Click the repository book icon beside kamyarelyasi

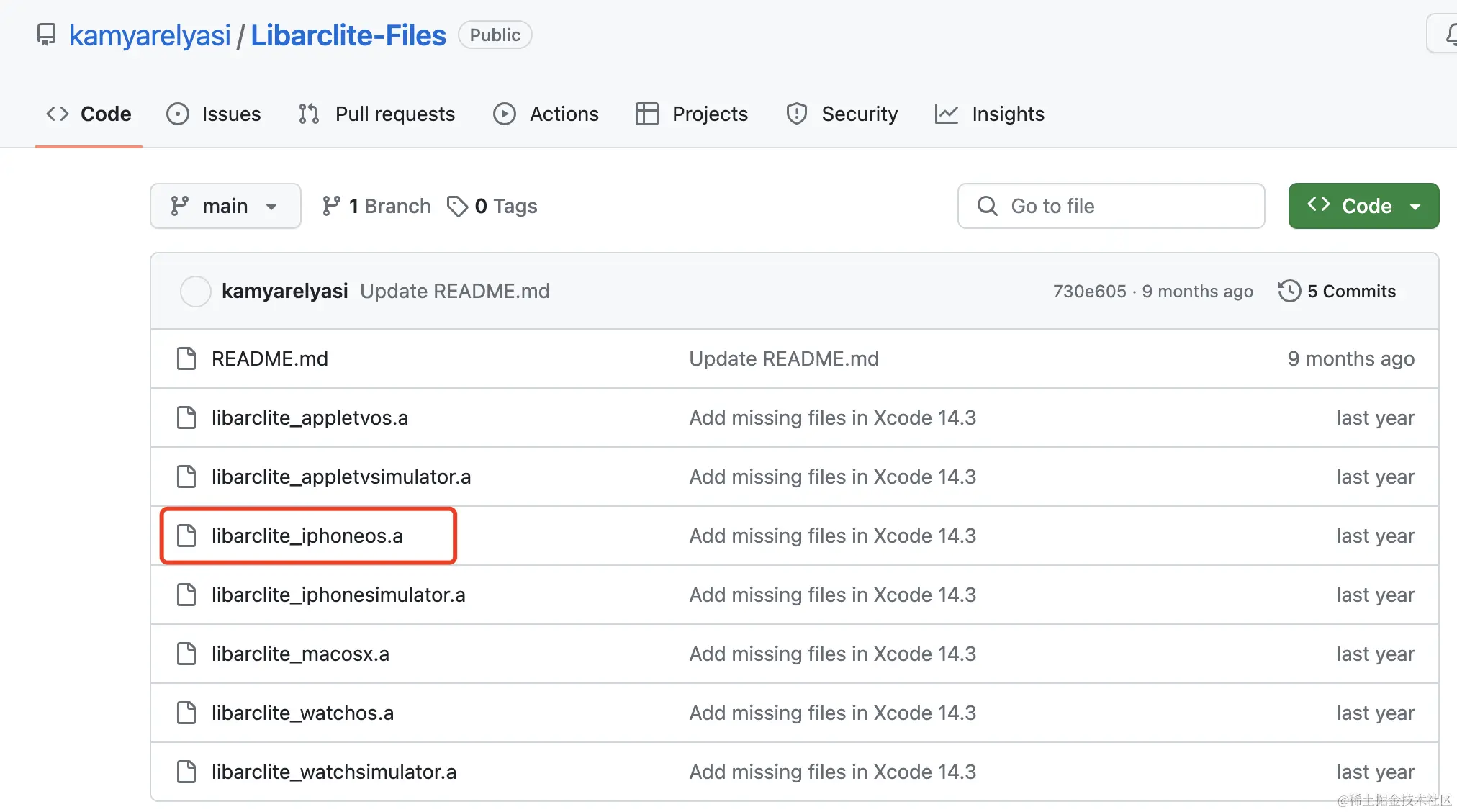coord(46,35)
